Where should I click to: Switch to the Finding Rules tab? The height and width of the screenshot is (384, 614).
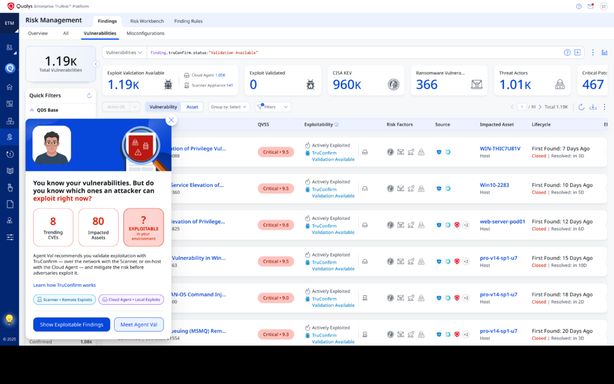pos(188,21)
